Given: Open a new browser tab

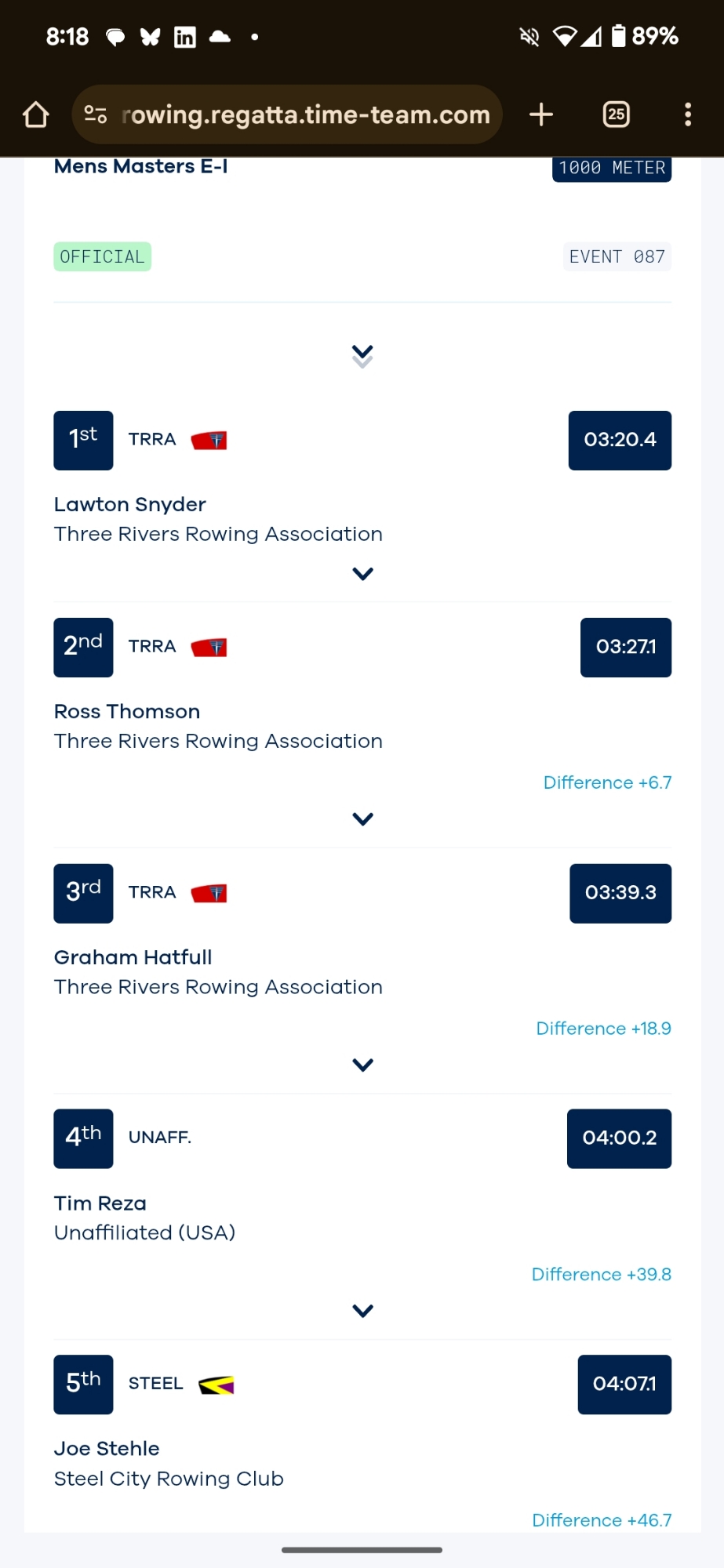Looking at the screenshot, I should coord(541,114).
